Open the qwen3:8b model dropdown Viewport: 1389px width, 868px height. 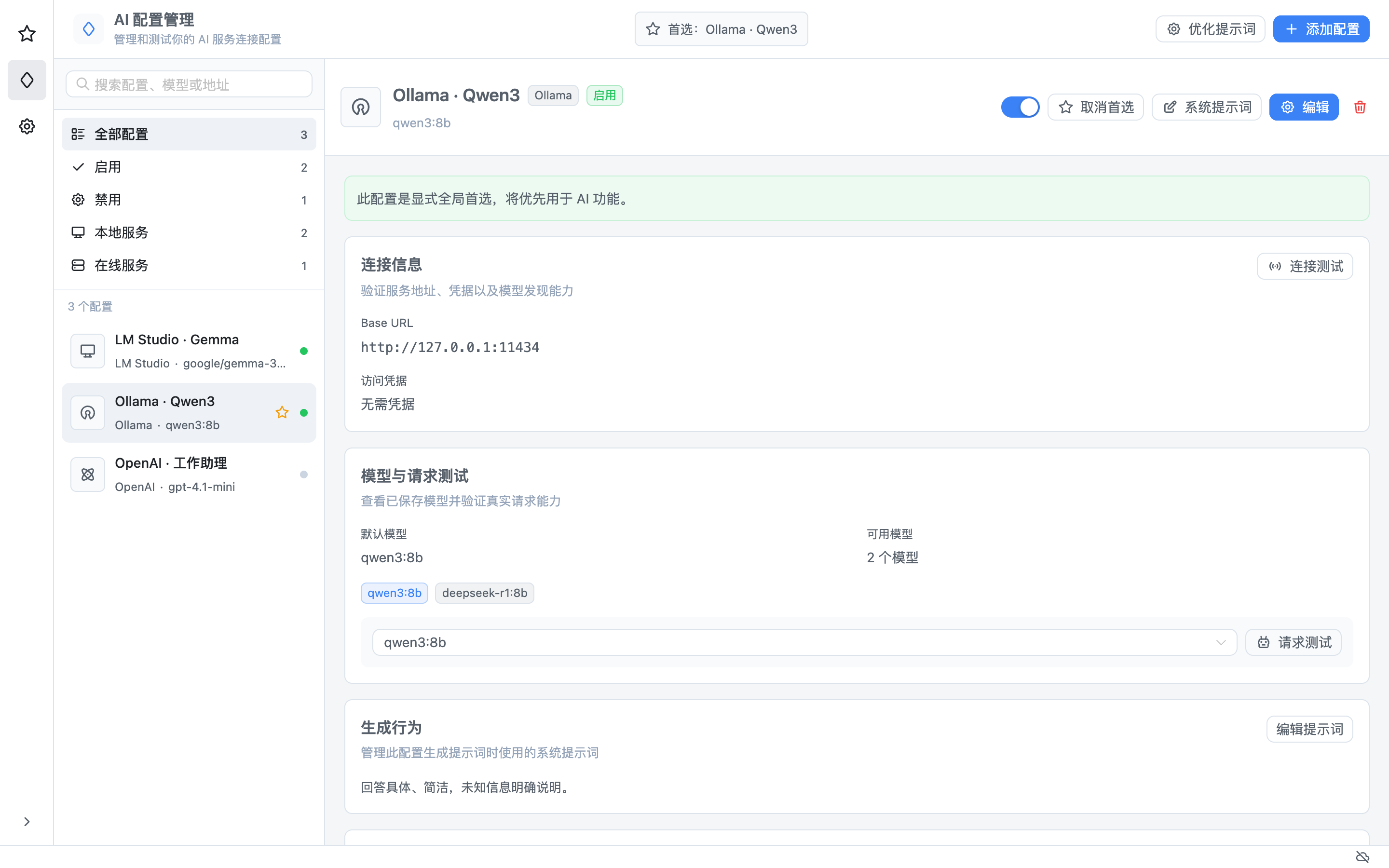pos(804,642)
